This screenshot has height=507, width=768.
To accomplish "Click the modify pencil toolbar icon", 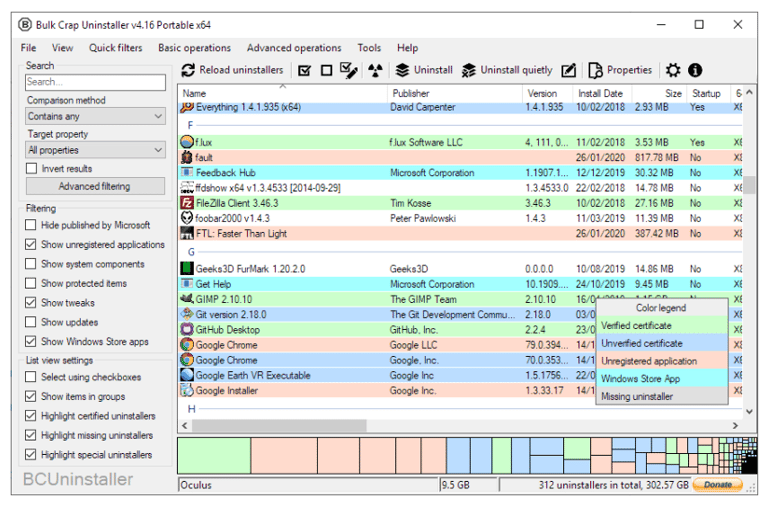I will [568, 71].
